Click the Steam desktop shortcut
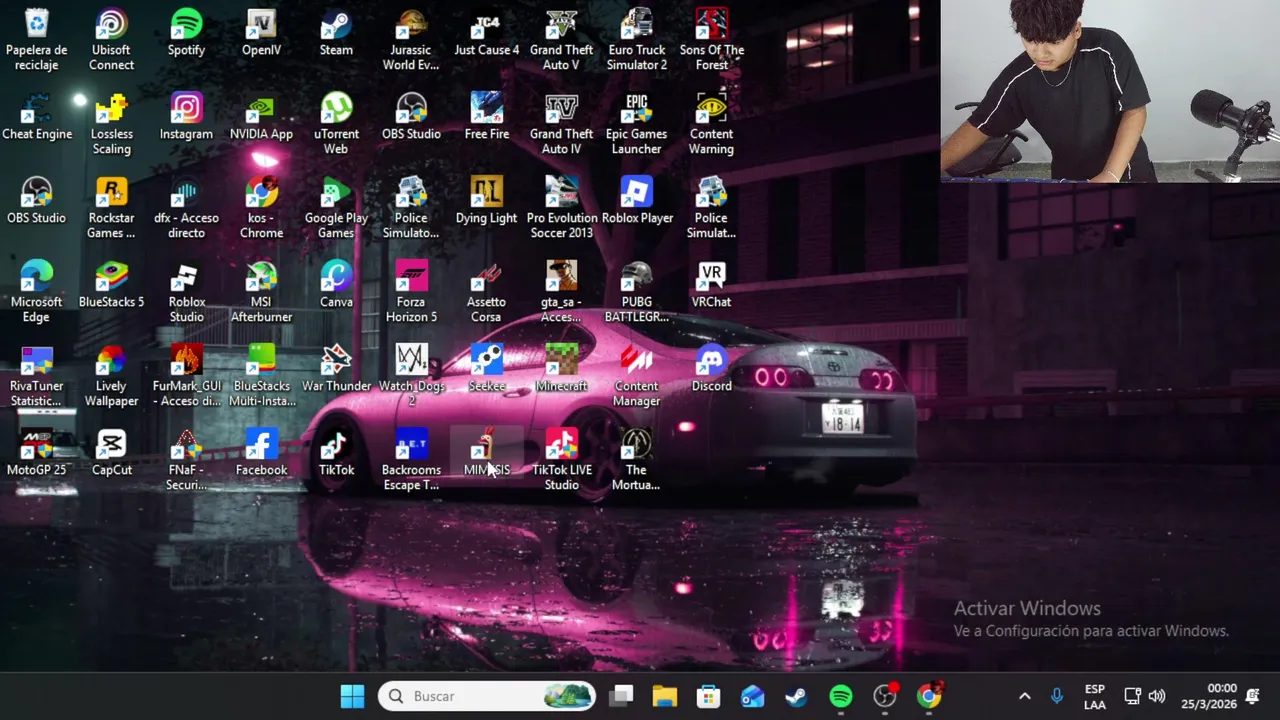 pyautogui.click(x=336, y=33)
